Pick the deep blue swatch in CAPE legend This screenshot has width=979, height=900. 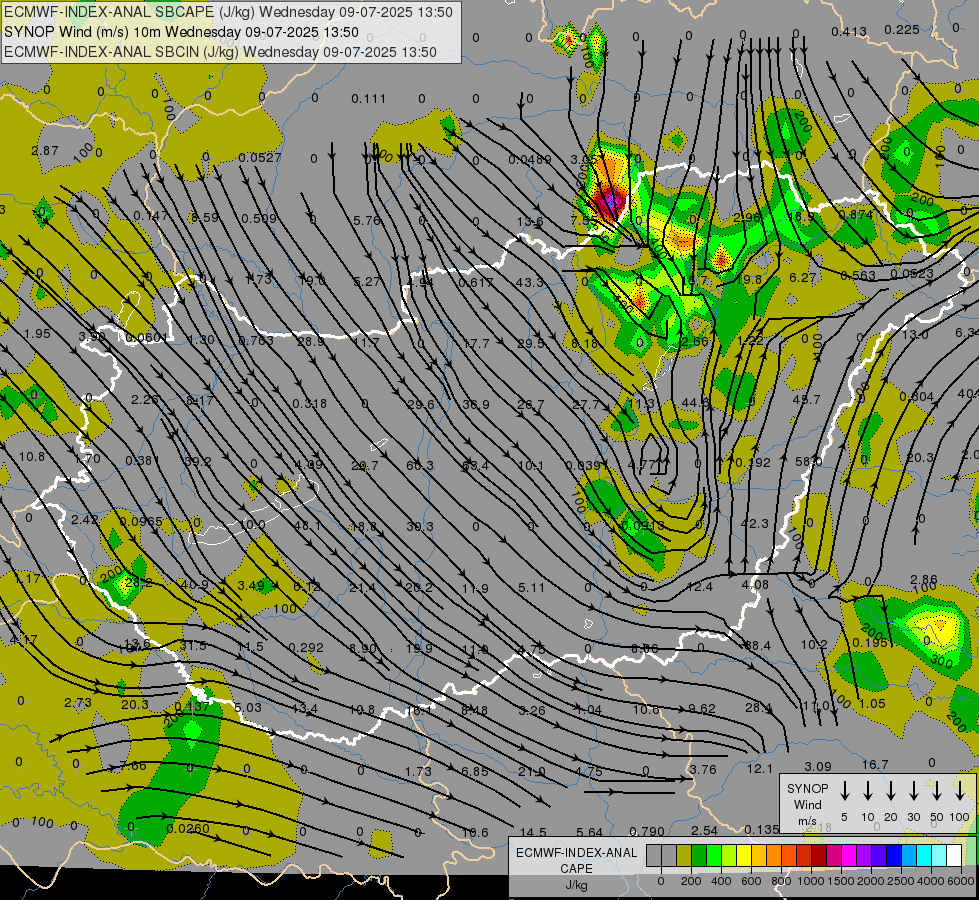[894, 855]
